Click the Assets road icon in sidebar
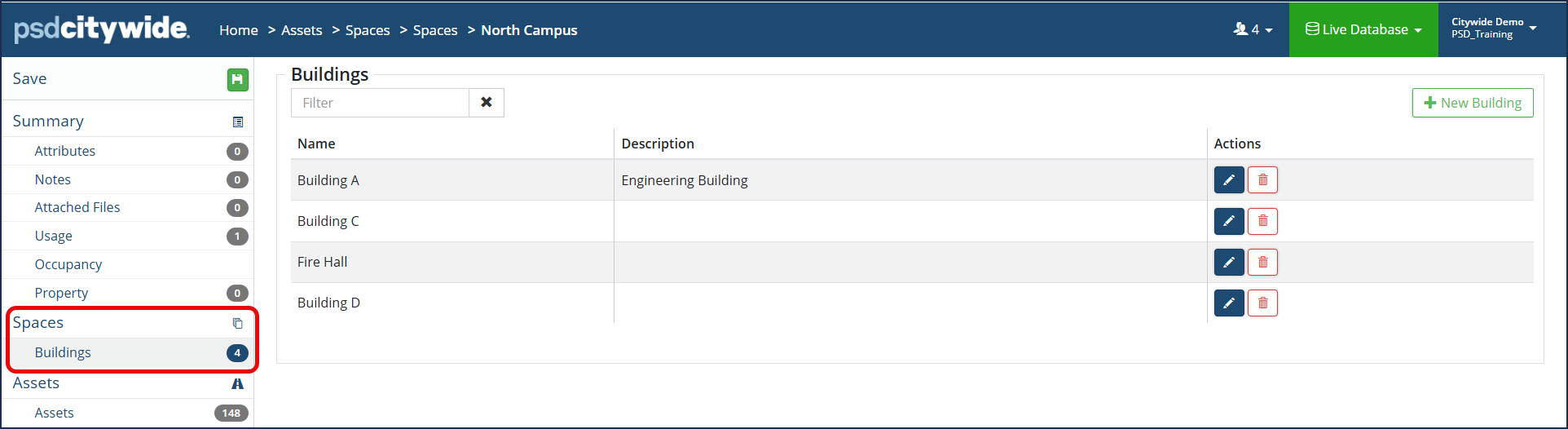 pos(238,384)
